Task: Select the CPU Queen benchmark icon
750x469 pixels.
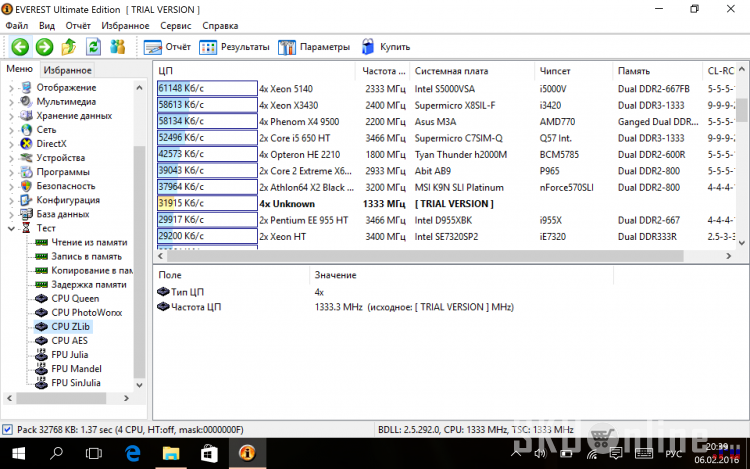Action: pos(42,299)
